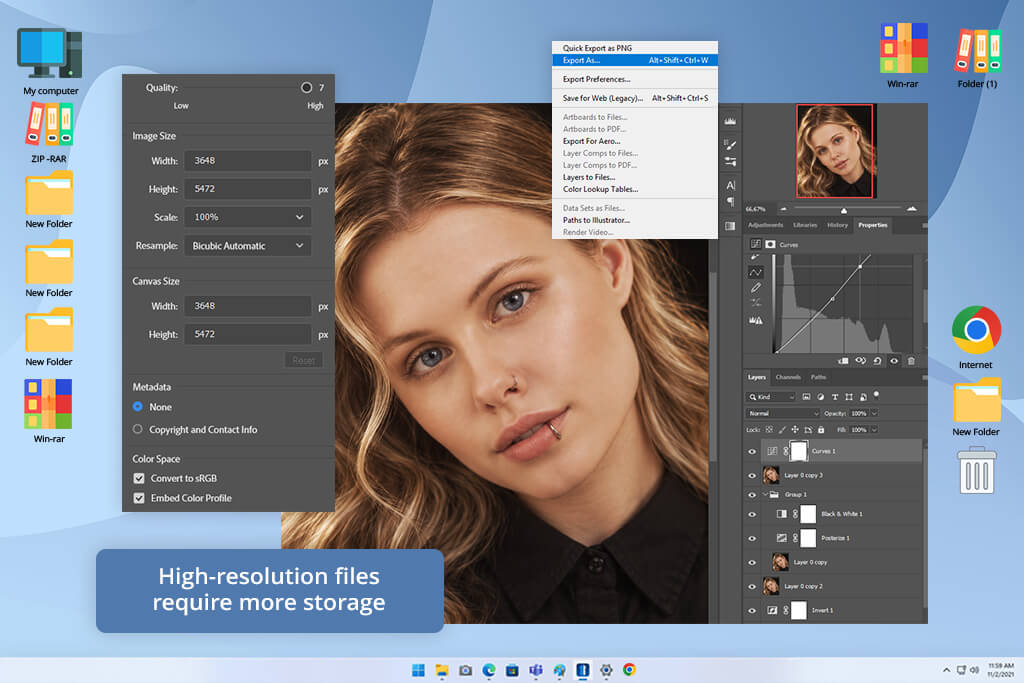Viewport: 1024px width, 683px height.
Task: Open Microsoft Edge from the taskbar
Action: [488, 670]
